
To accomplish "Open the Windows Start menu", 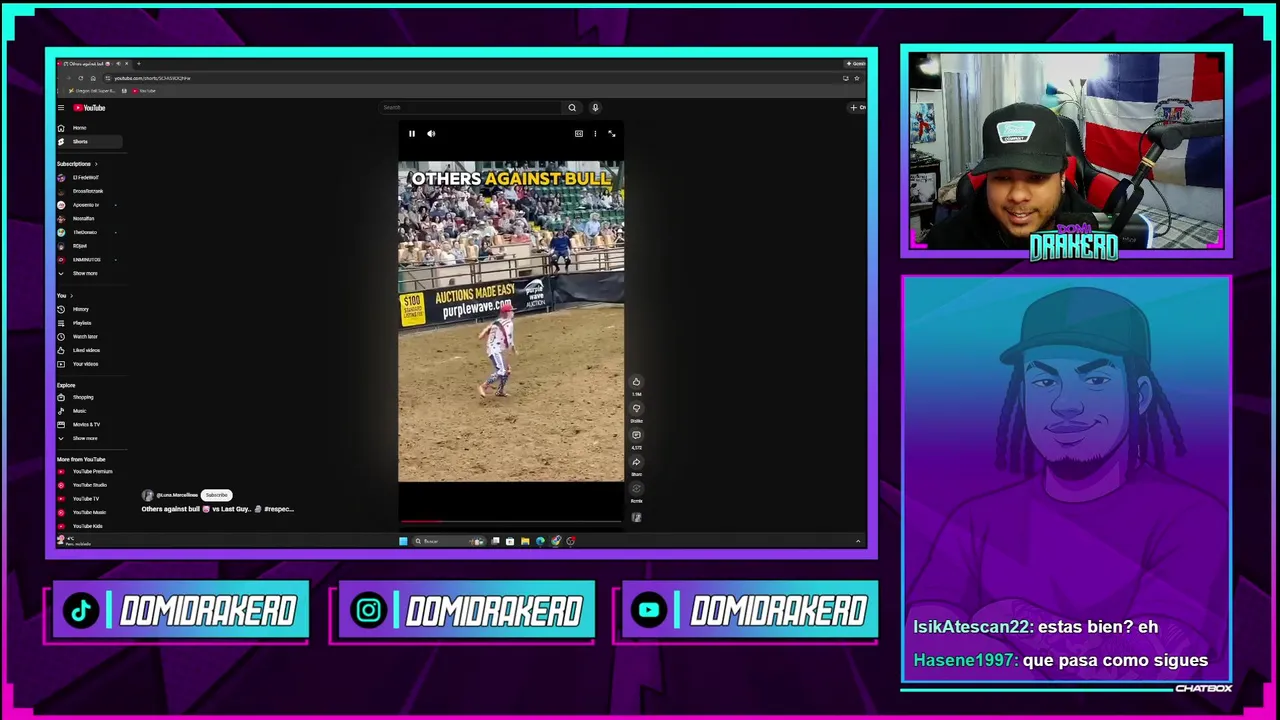I will coord(403,541).
